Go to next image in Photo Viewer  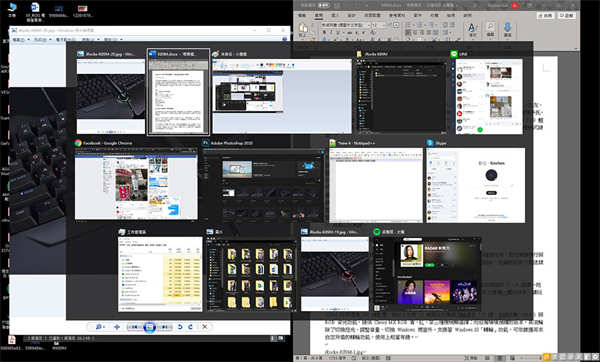coord(165,327)
